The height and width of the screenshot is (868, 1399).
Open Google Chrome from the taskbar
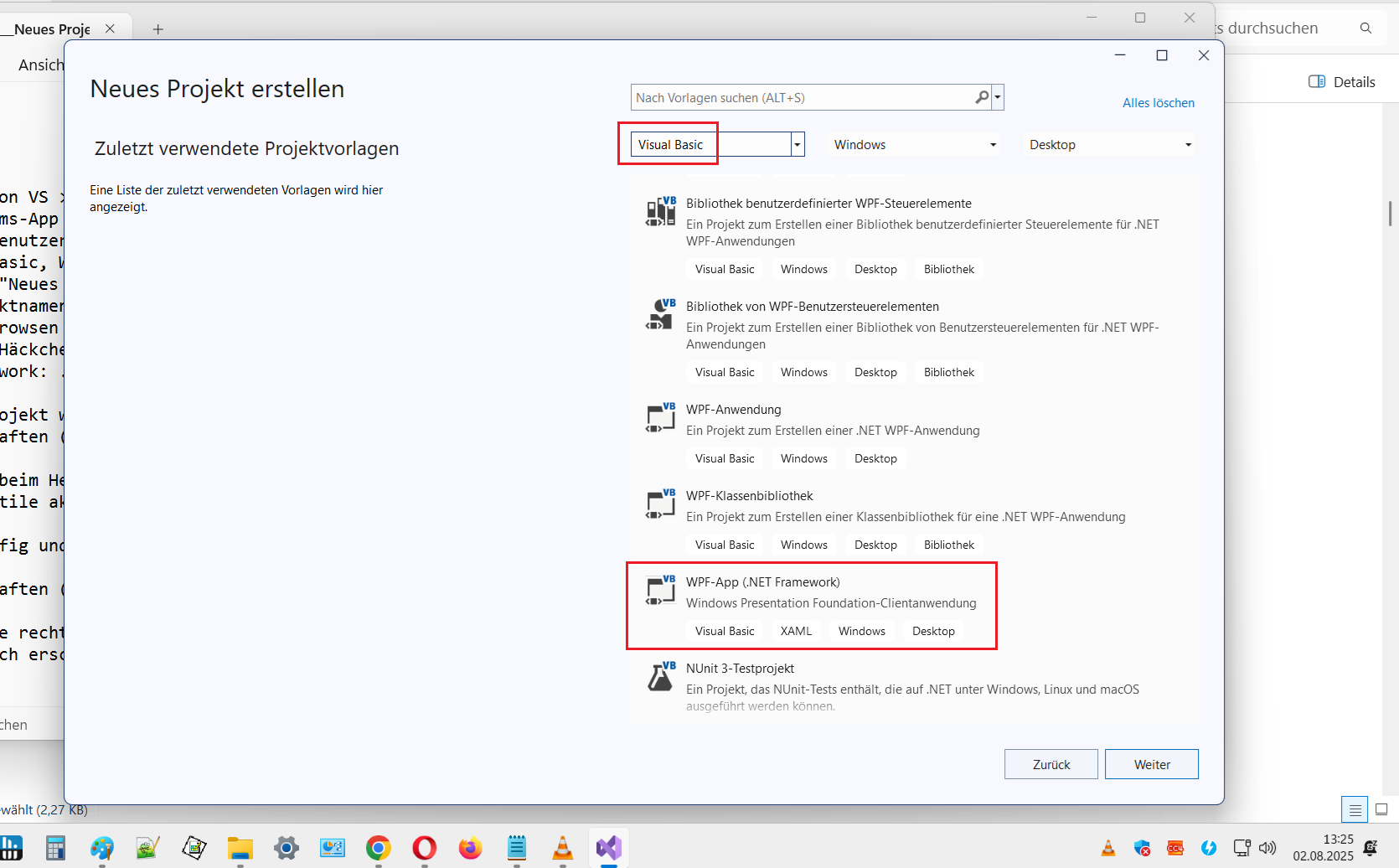click(x=379, y=848)
